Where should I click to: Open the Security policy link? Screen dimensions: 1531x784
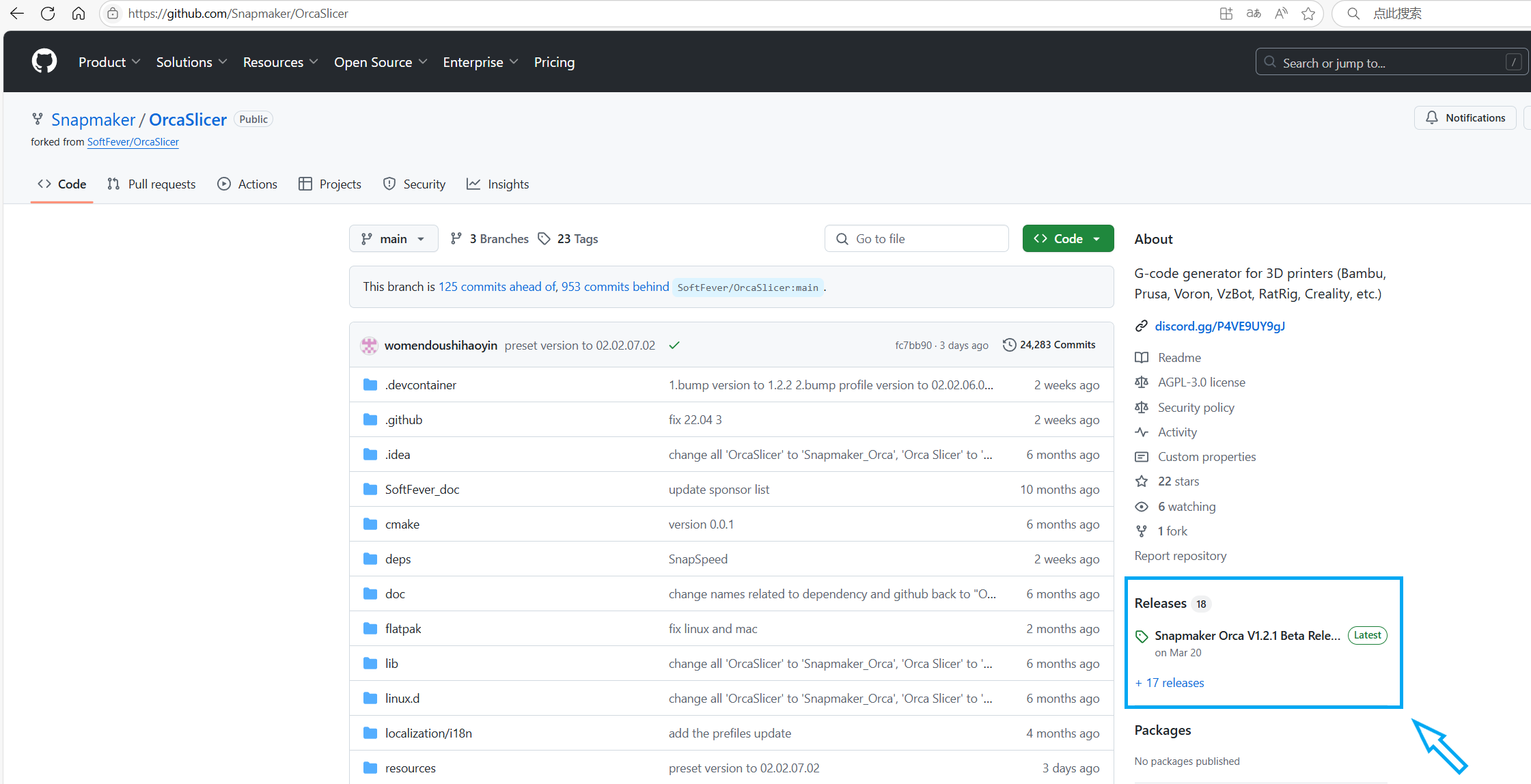point(1196,407)
